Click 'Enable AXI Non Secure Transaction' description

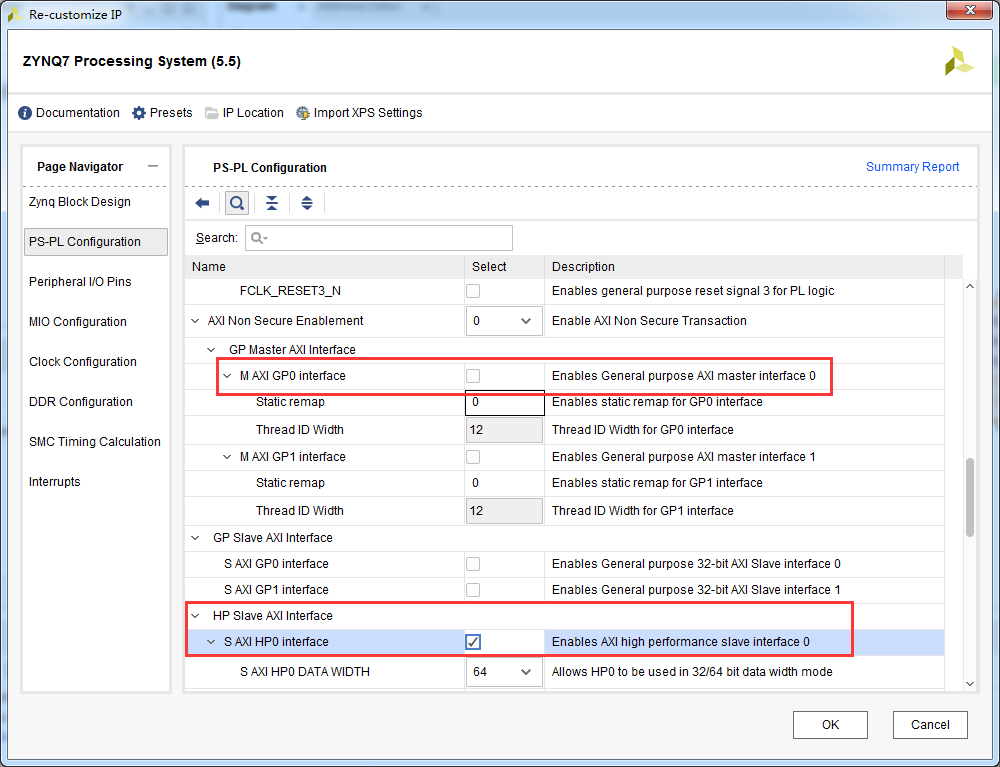[x=649, y=321]
